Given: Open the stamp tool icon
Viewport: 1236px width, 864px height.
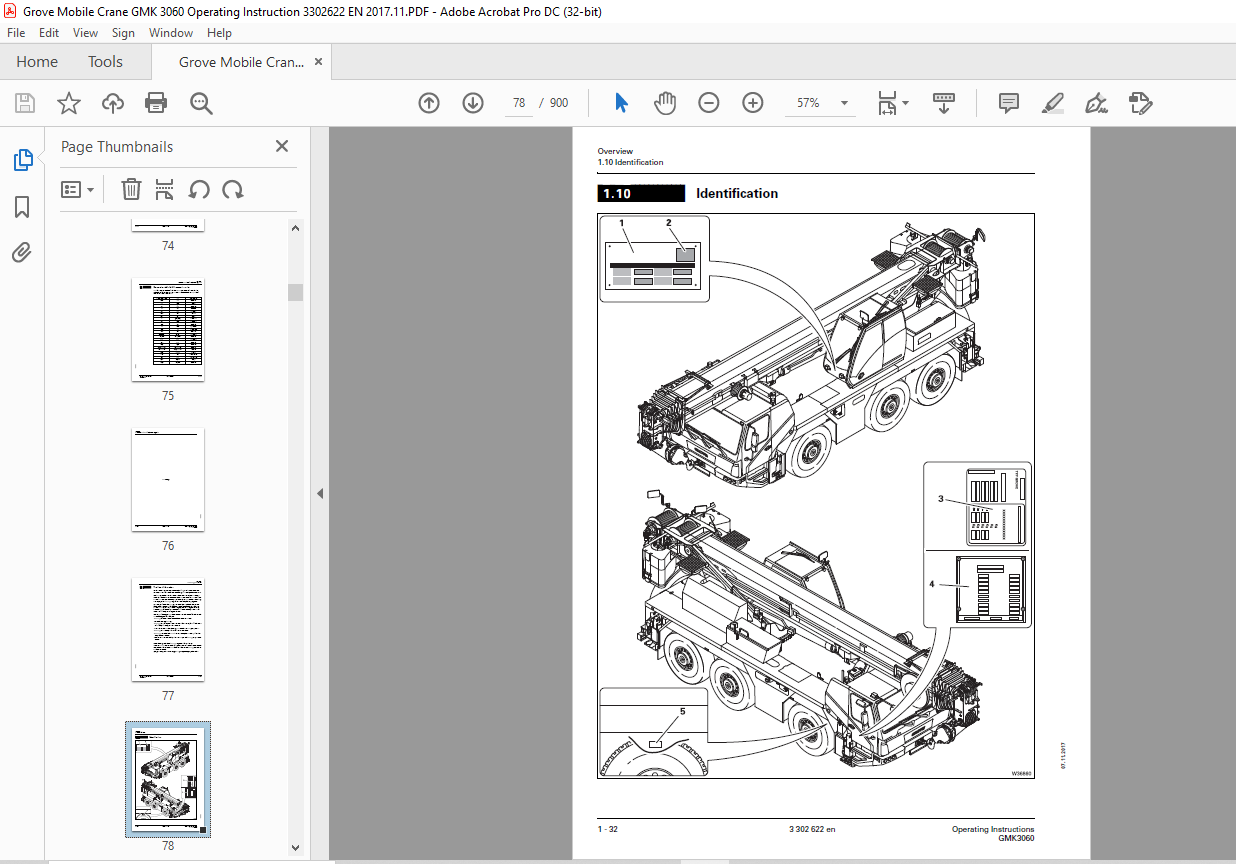Looking at the screenshot, I should coord(1141,103).
